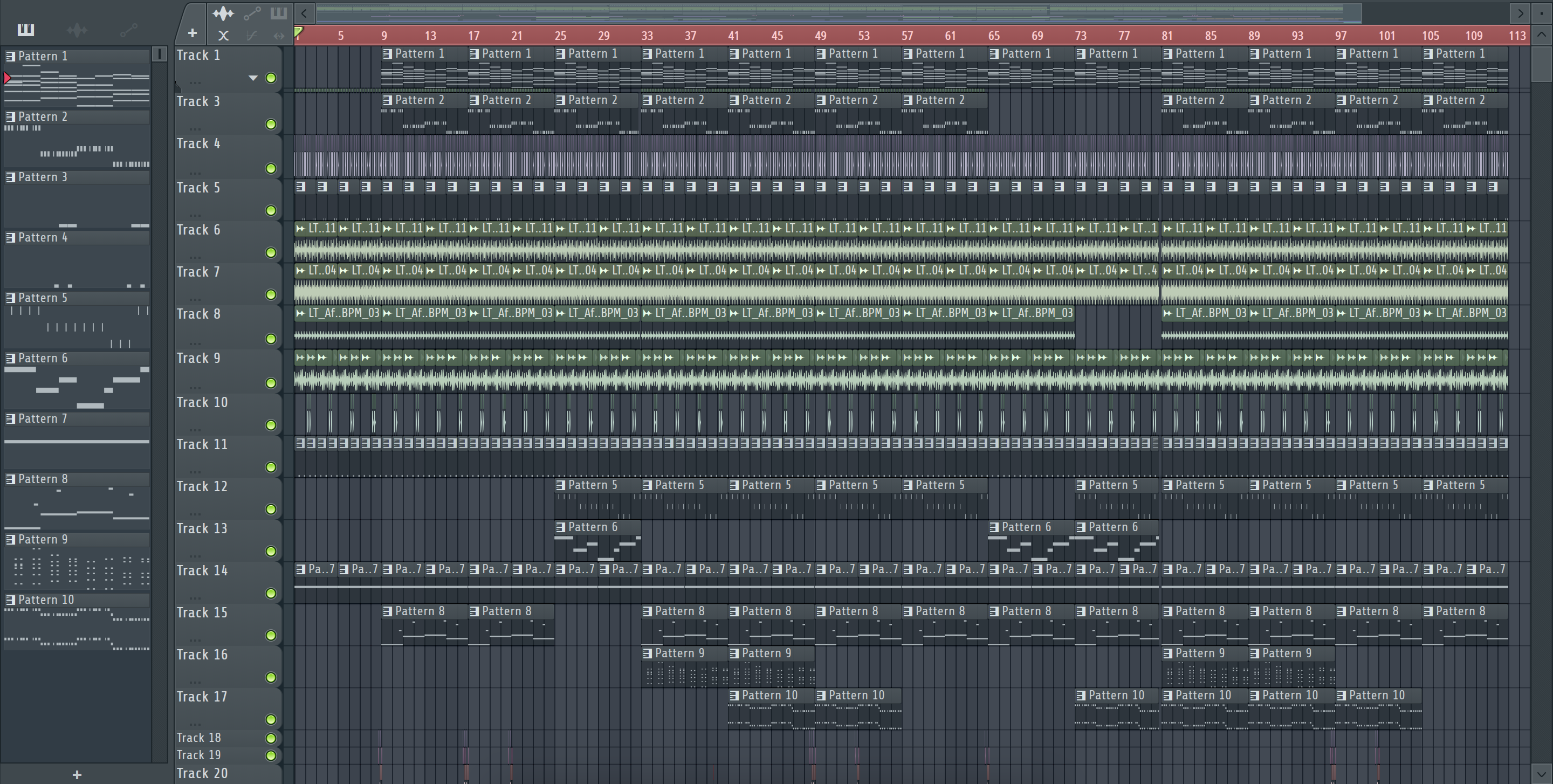Mute Track 3 with its green LED
This screenshot has width=1553, height=784.
coord(271,124)
